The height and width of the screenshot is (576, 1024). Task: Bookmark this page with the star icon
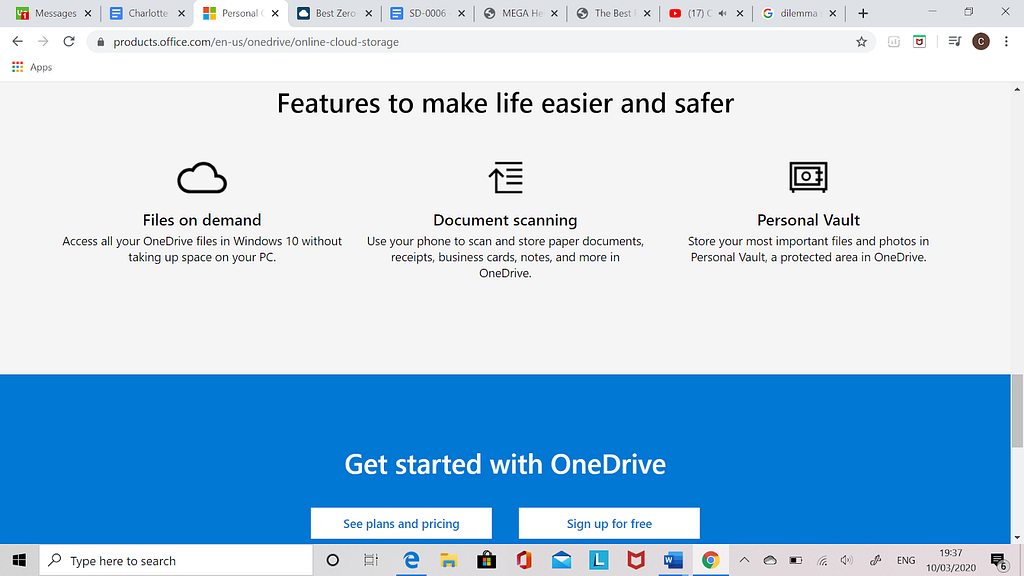861,42
